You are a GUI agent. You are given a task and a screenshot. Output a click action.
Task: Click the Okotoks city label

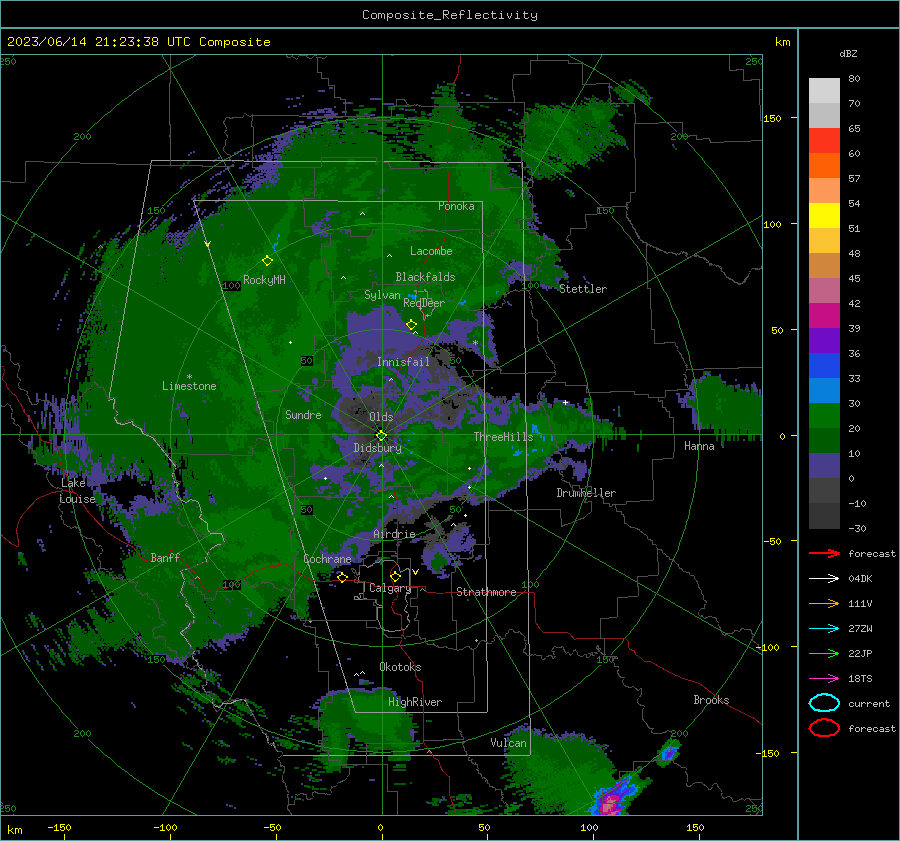point(400,667)
